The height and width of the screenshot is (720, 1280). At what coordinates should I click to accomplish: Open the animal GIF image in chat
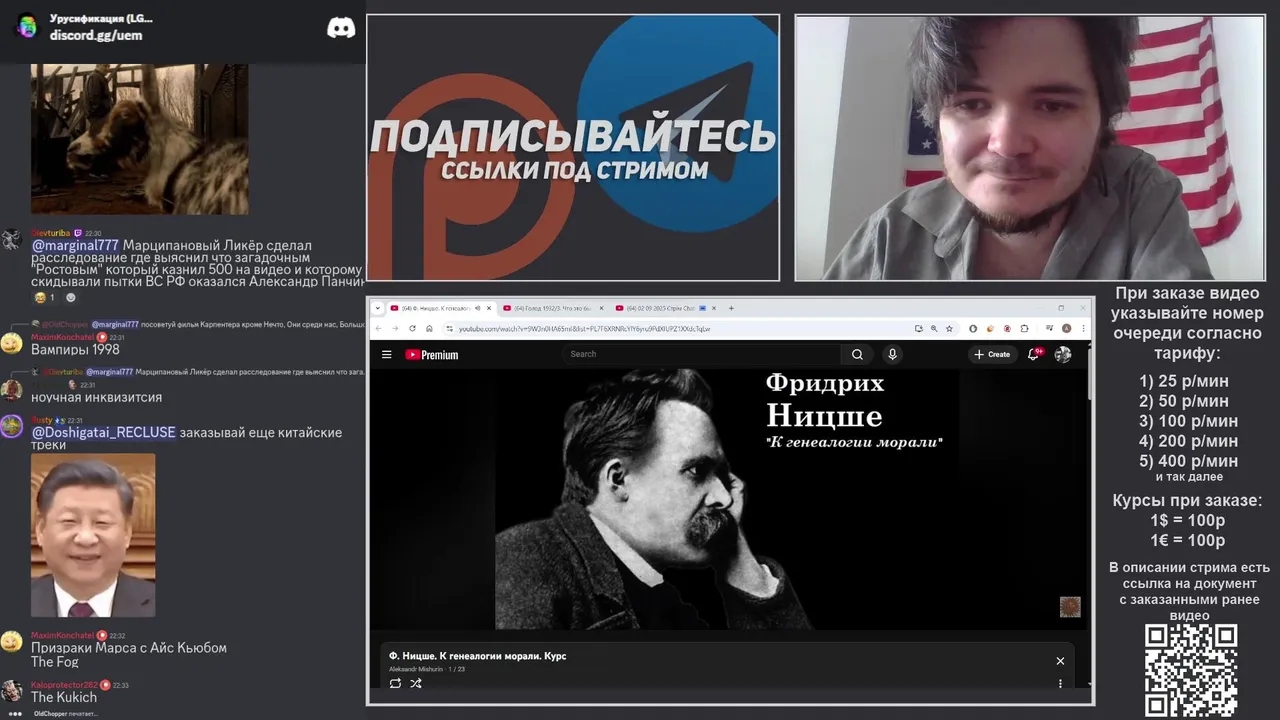tap(140, 138)
